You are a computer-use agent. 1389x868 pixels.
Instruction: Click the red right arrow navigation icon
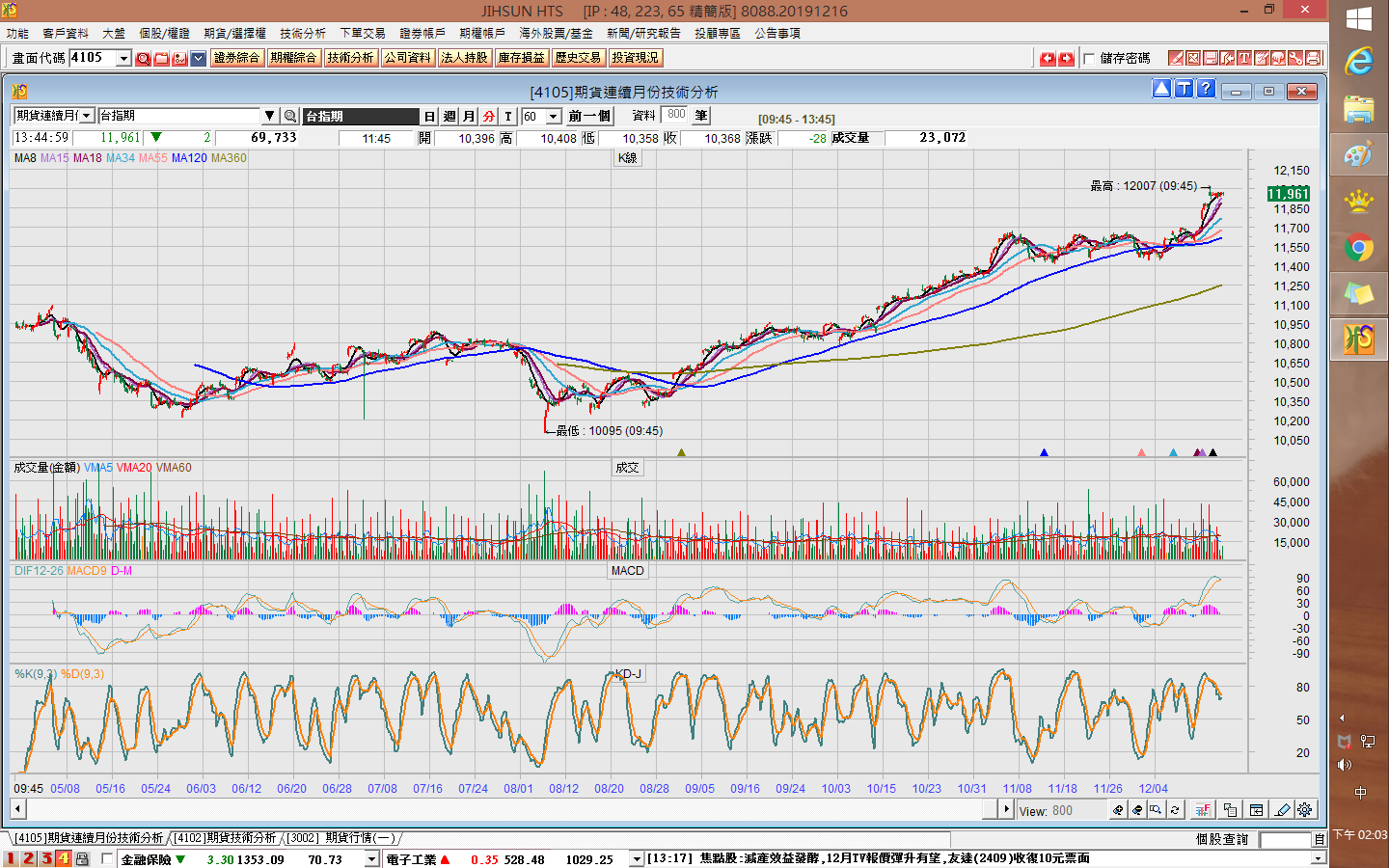[1066, 59]
